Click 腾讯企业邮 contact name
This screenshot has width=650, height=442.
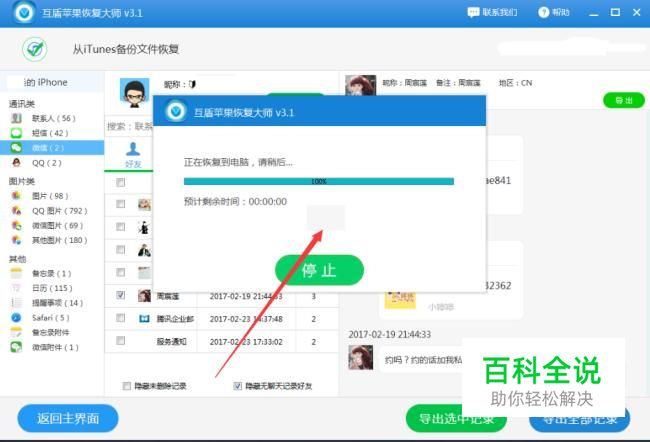[175, 319]
